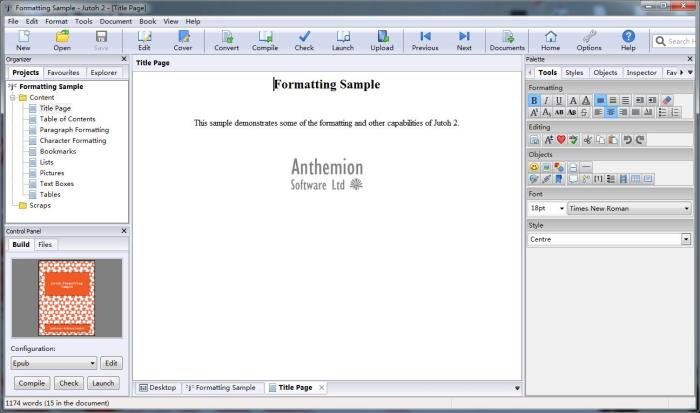Screen dimensions: 700x413
Task: Click the Search field in the toolbar
Action: click(x=675, y=41)
